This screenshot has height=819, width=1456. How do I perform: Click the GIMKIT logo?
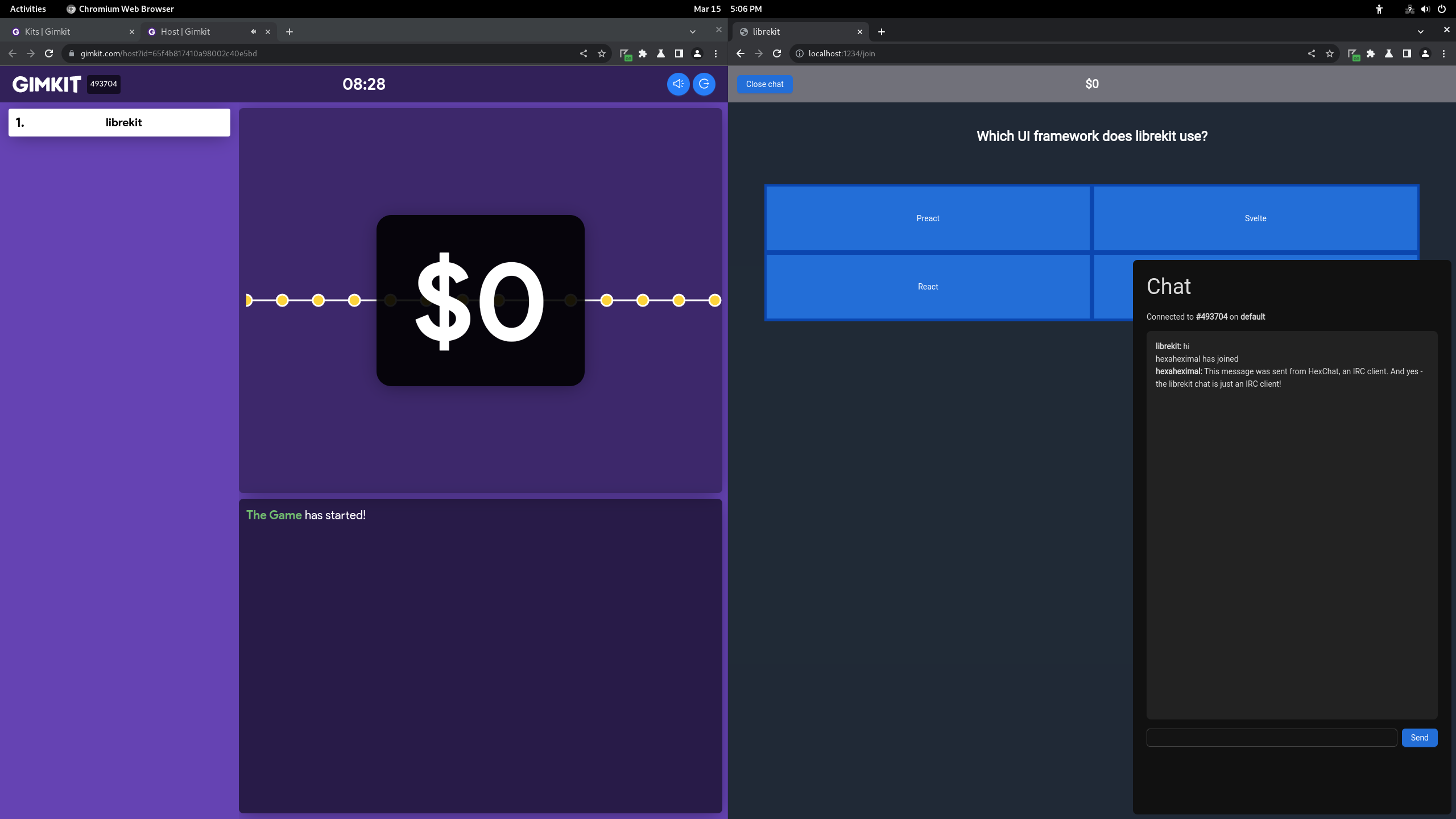pyautogui.click(x=47, y=84)
